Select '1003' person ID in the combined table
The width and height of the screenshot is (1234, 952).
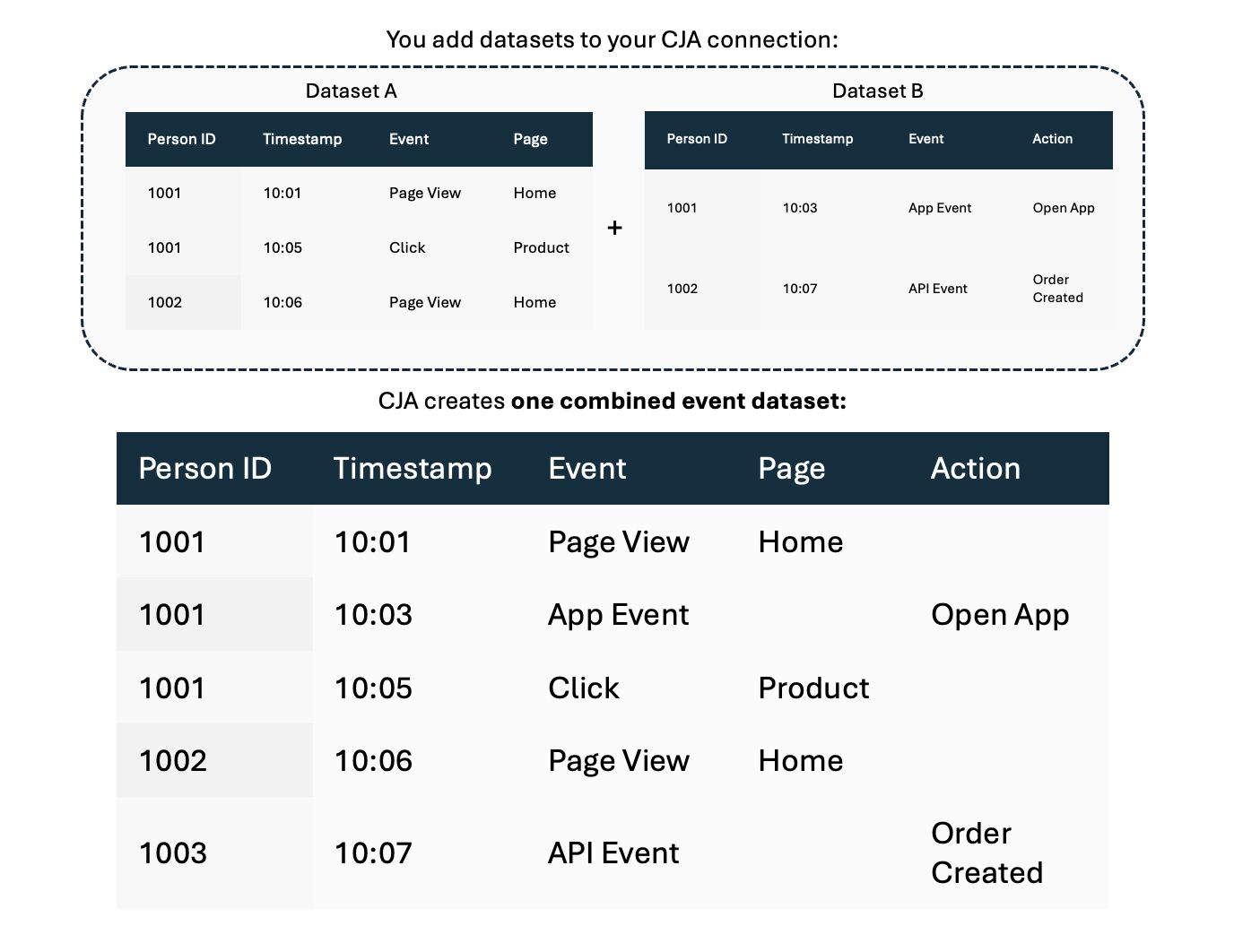[172, 852]
